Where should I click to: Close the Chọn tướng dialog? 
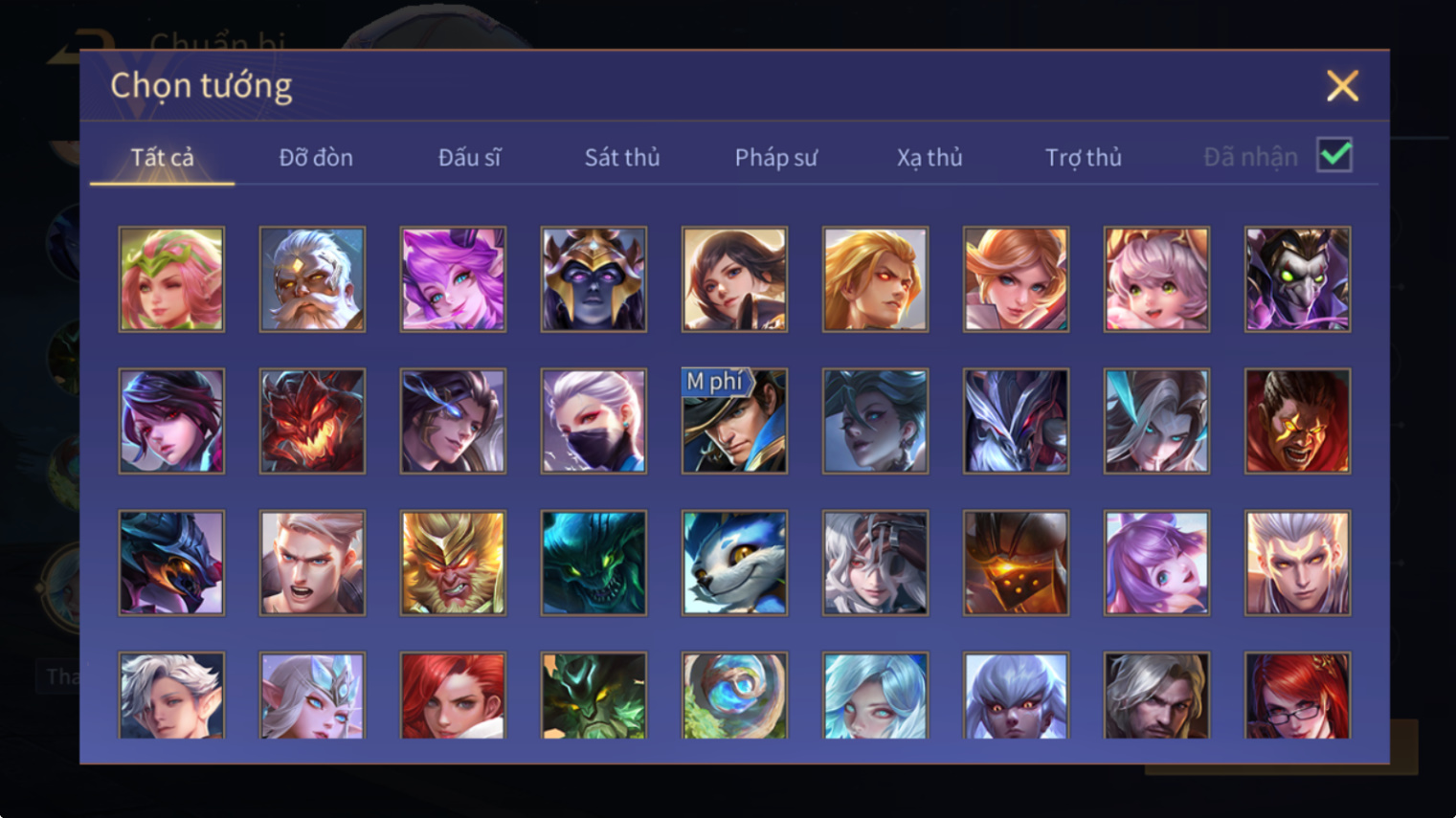pyautogui.click(x=1342, y=86)
